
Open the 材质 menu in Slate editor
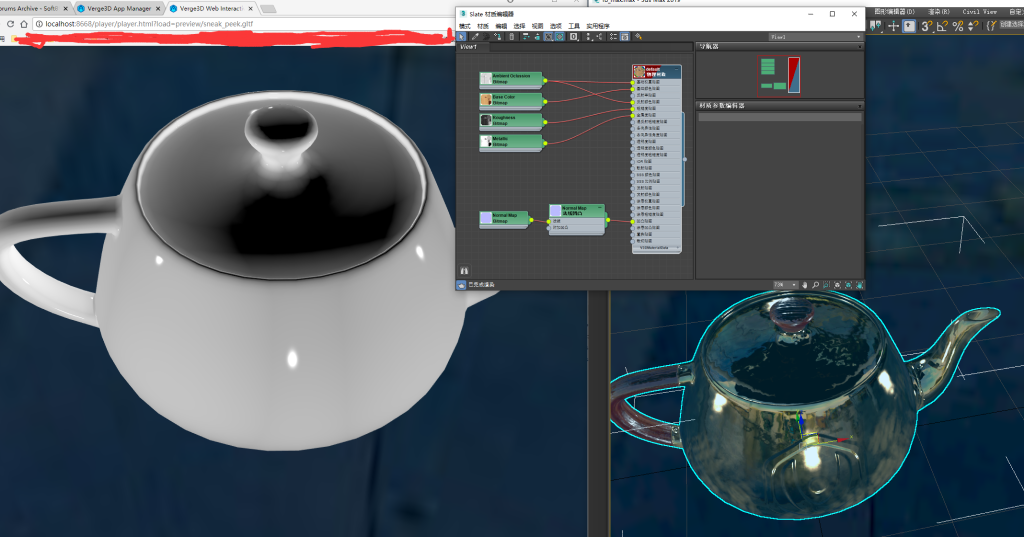tap(483, 26)
